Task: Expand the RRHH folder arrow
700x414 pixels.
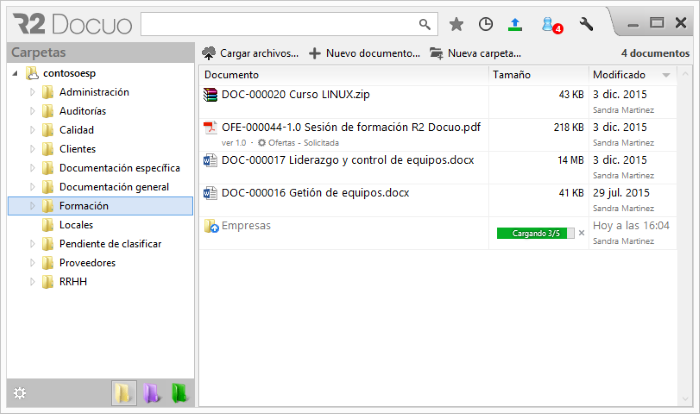Action: tap(32, 282)
